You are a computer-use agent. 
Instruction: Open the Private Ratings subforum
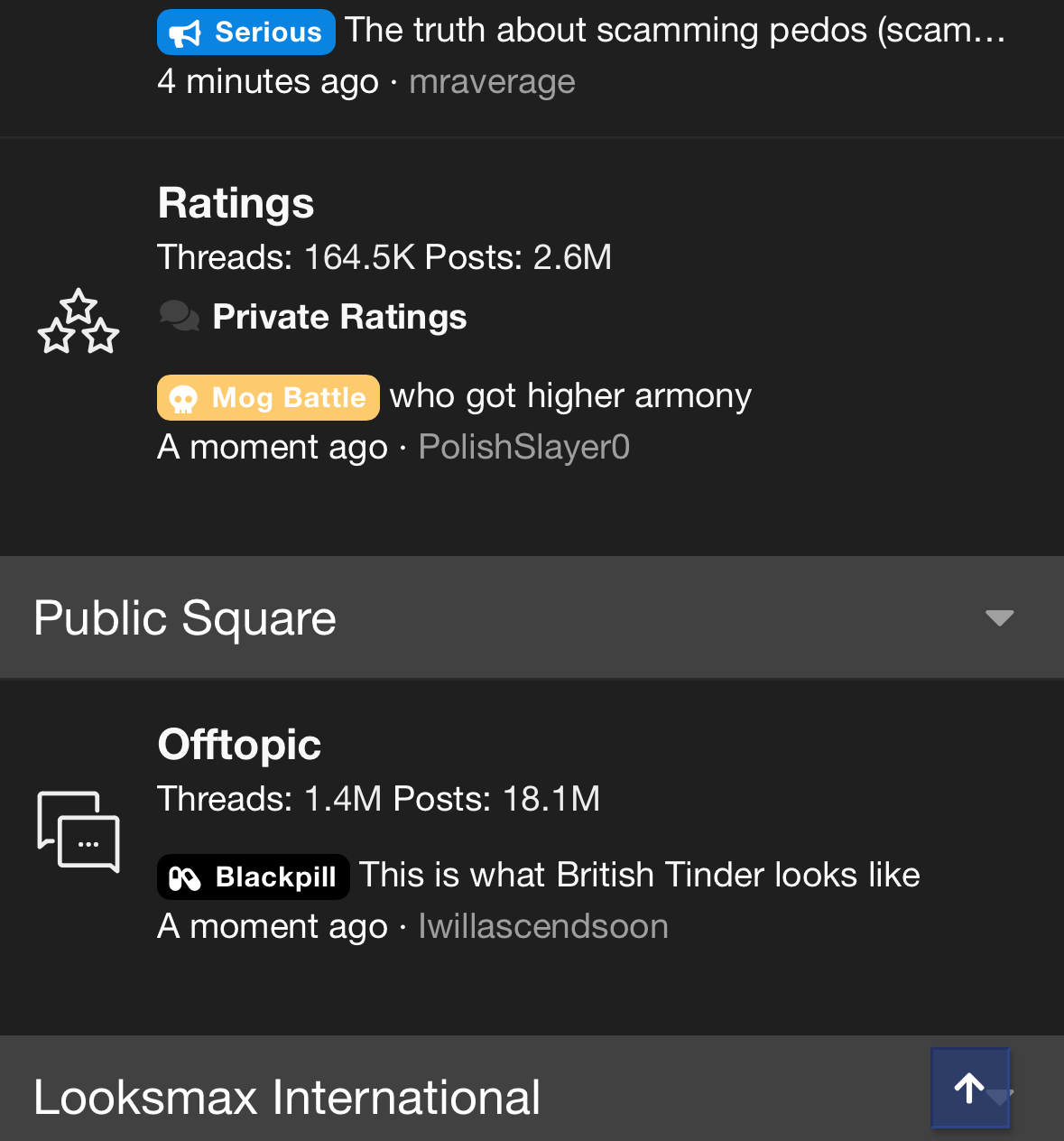click(339, 317)
